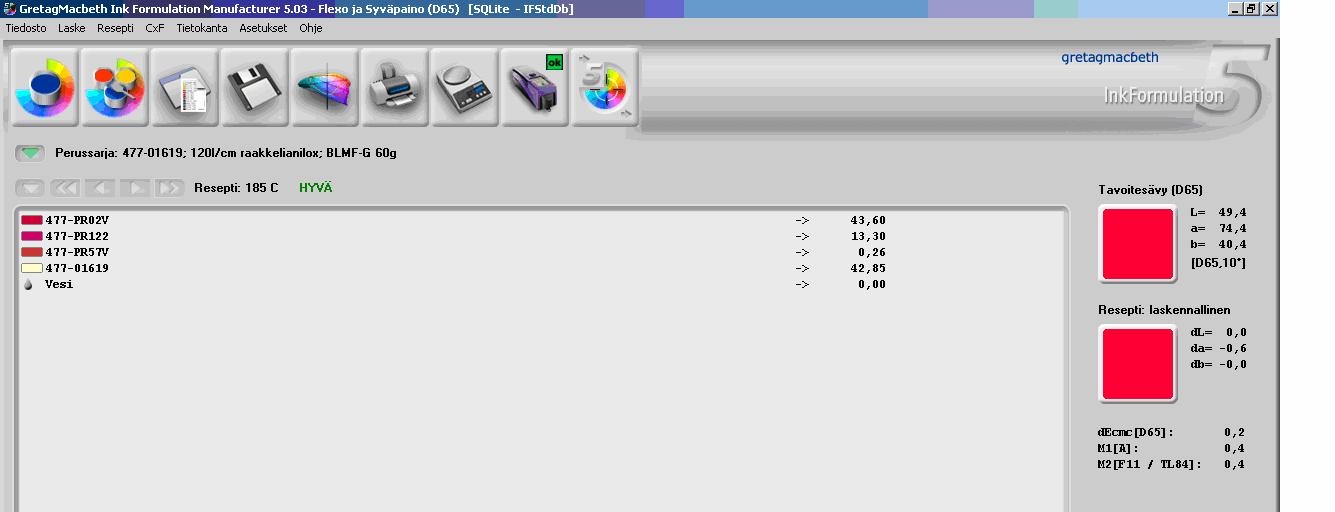The width and height of the screenshot is (1335, 512).
Task: Click the water drop icon beside Vesi
Action: coord(28,284)
